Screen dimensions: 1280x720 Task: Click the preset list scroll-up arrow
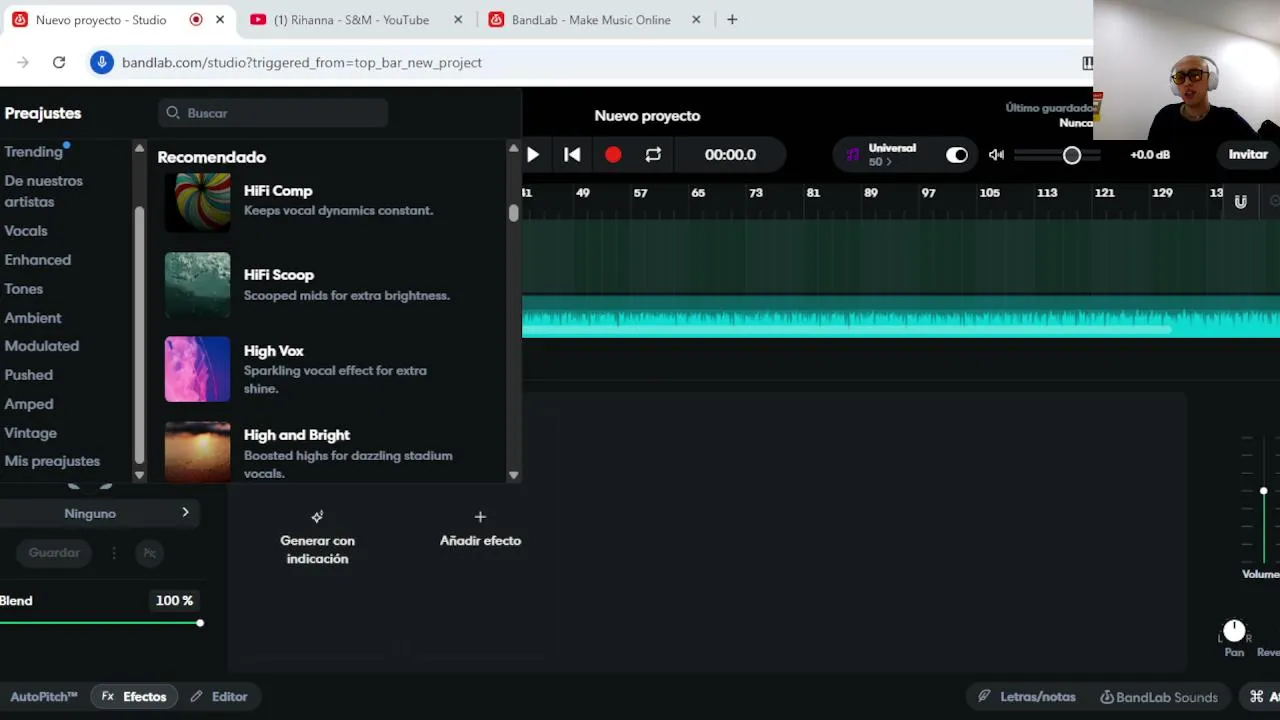click(x=513, y=149)
